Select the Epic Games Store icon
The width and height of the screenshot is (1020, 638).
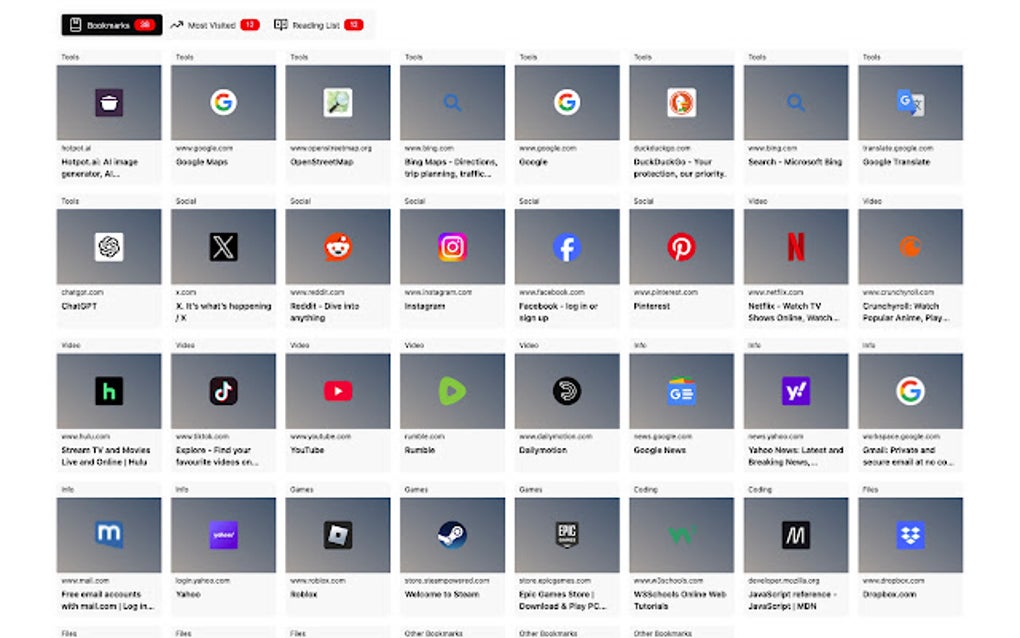(x=566, y=533)
